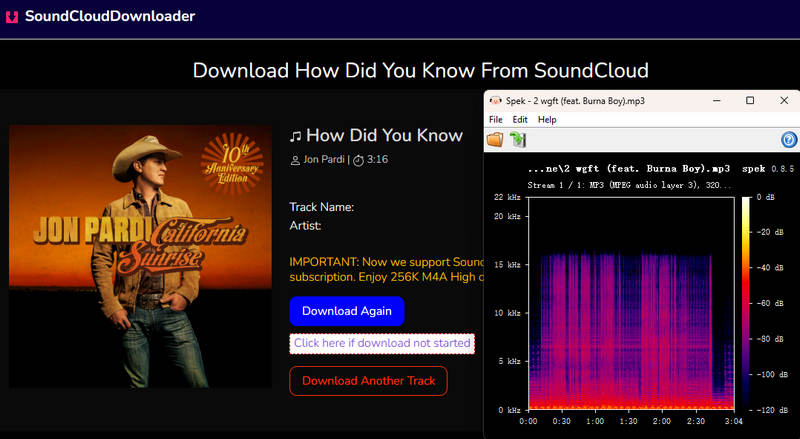The width and height of the screenshot is (800, 439).
Task: Click the Download Again button
Action: (x=347, y=311)
